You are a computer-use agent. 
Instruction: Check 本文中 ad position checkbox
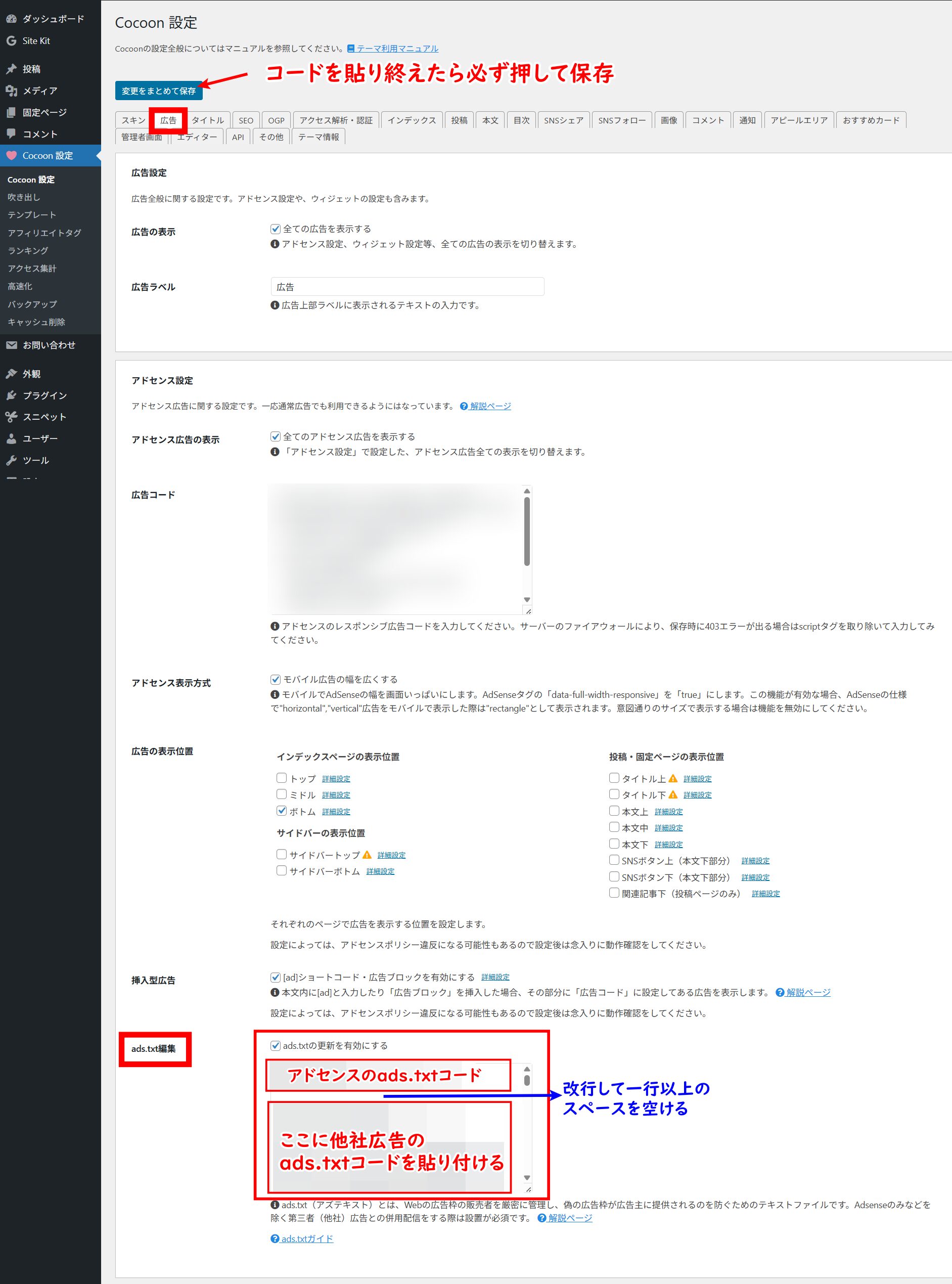pos(614,827)
